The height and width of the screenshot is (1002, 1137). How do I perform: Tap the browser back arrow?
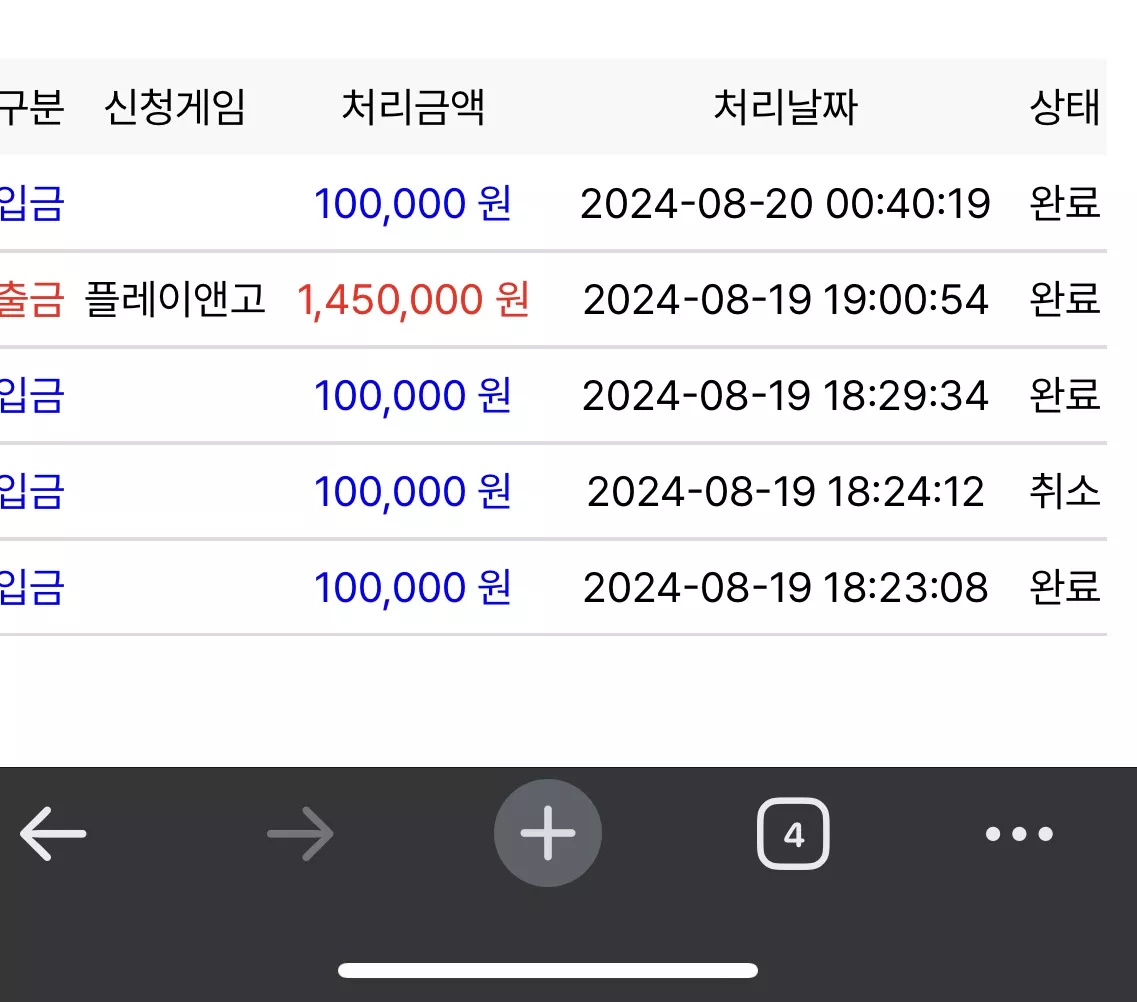[x=53, y=834]
